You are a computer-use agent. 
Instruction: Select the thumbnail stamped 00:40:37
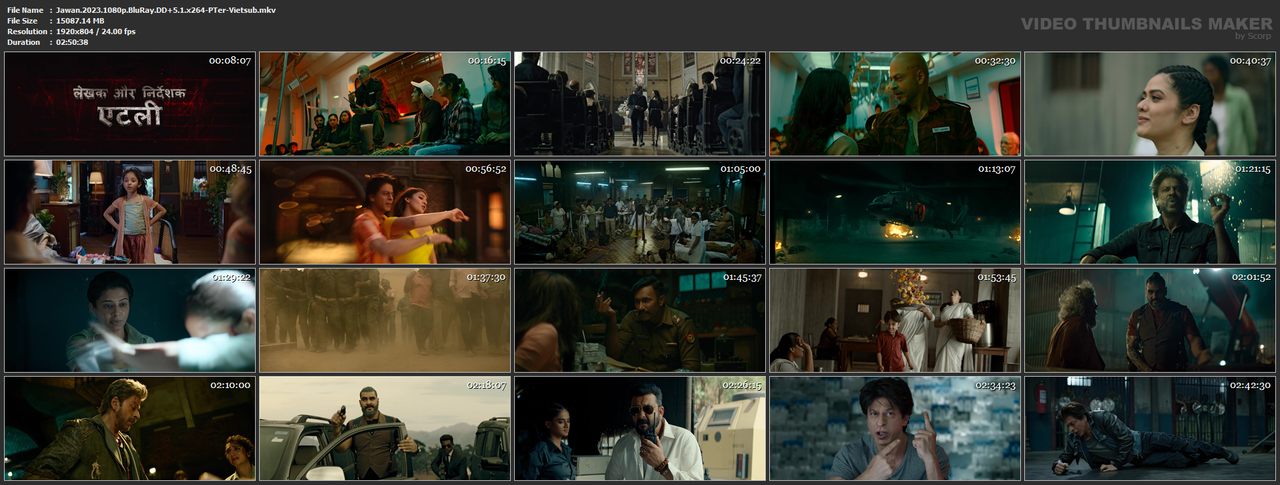pyautogui.click(x=1150, y=104)
